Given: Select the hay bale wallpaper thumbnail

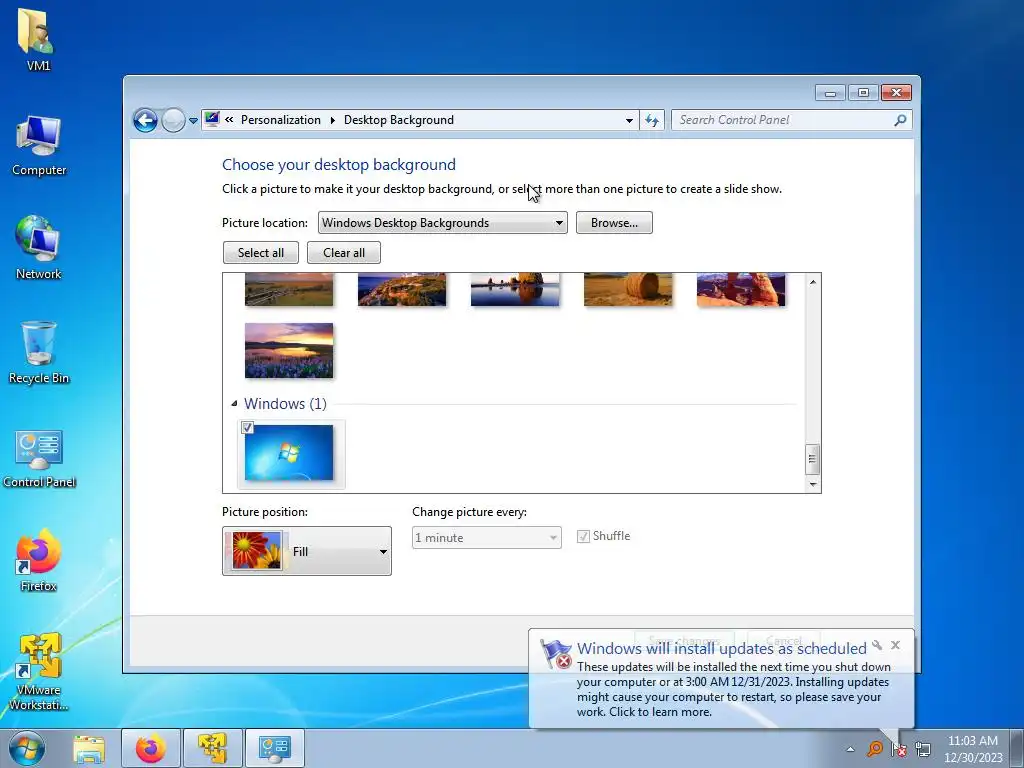Looking at the screenshot, I should pyautogui.click(x=628, y=289).
